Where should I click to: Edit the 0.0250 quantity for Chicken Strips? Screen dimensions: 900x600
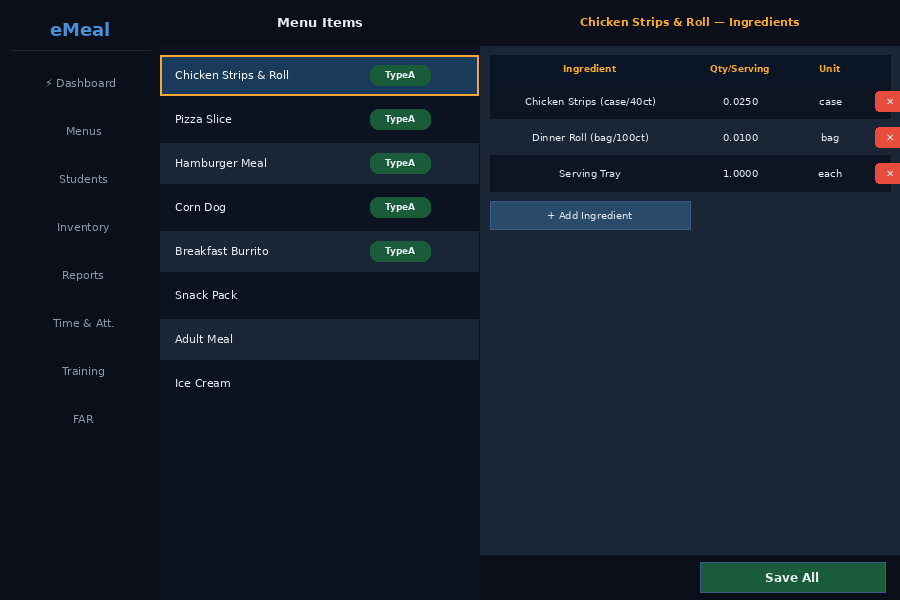(740, 102)
